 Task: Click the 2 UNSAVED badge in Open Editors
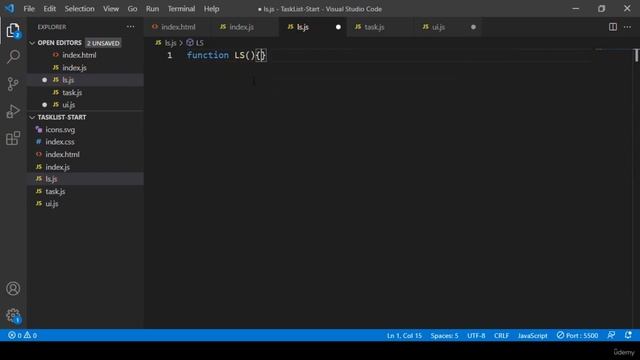(x=103, y=43)
